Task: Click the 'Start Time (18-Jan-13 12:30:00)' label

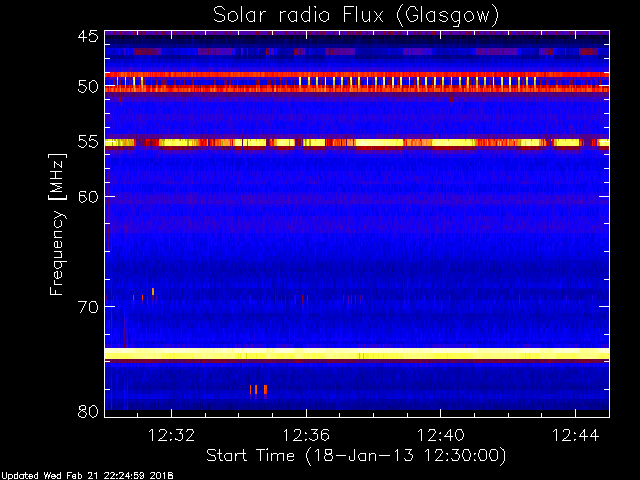Action: pyautogui.click(x=356, y=456)
